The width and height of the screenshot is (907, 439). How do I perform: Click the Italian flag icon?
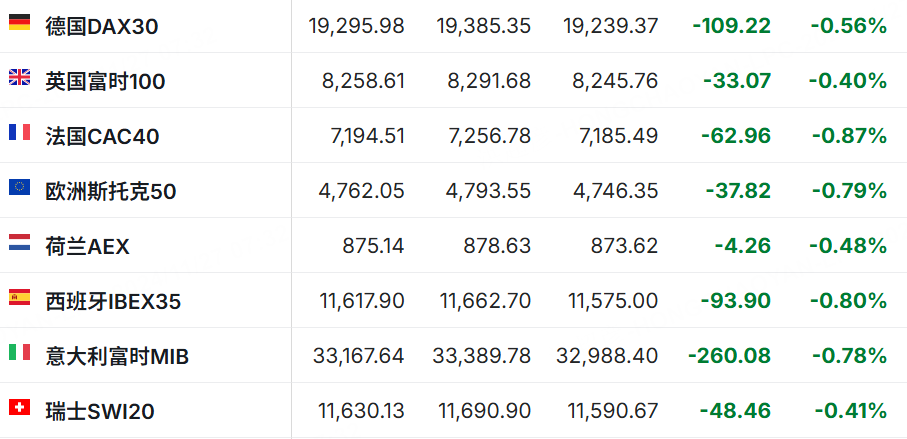pyautogui.click(x=19, y=352)
